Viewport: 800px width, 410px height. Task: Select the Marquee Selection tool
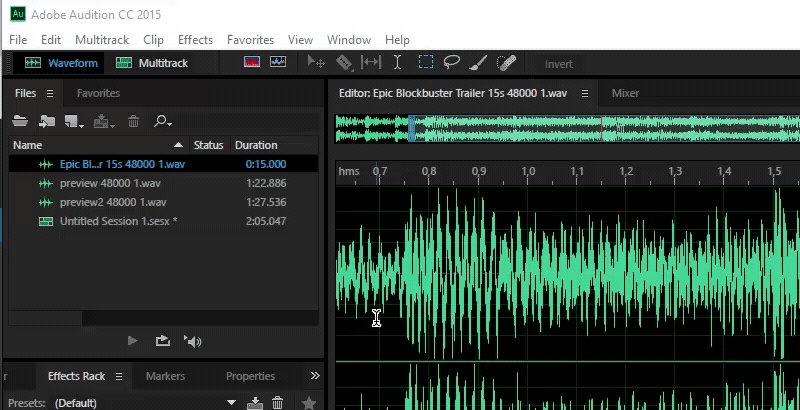tap(426, 63)
